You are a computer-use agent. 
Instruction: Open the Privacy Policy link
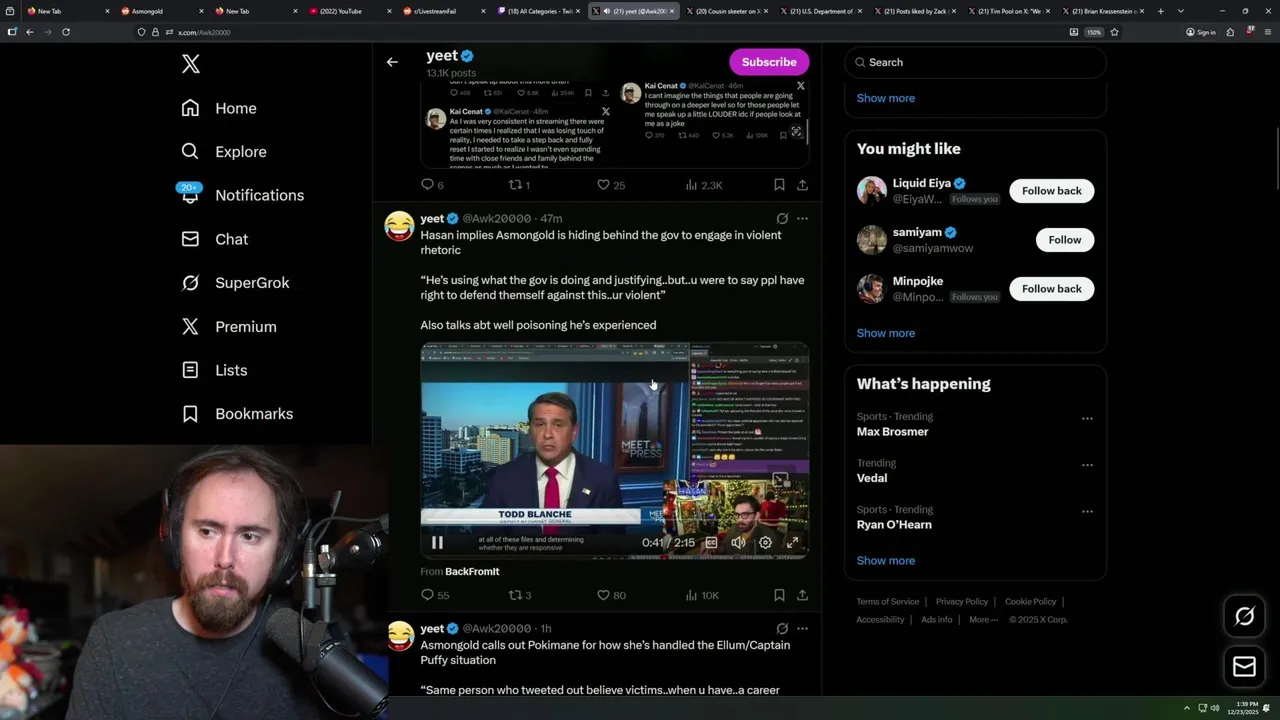click(961, 602)
